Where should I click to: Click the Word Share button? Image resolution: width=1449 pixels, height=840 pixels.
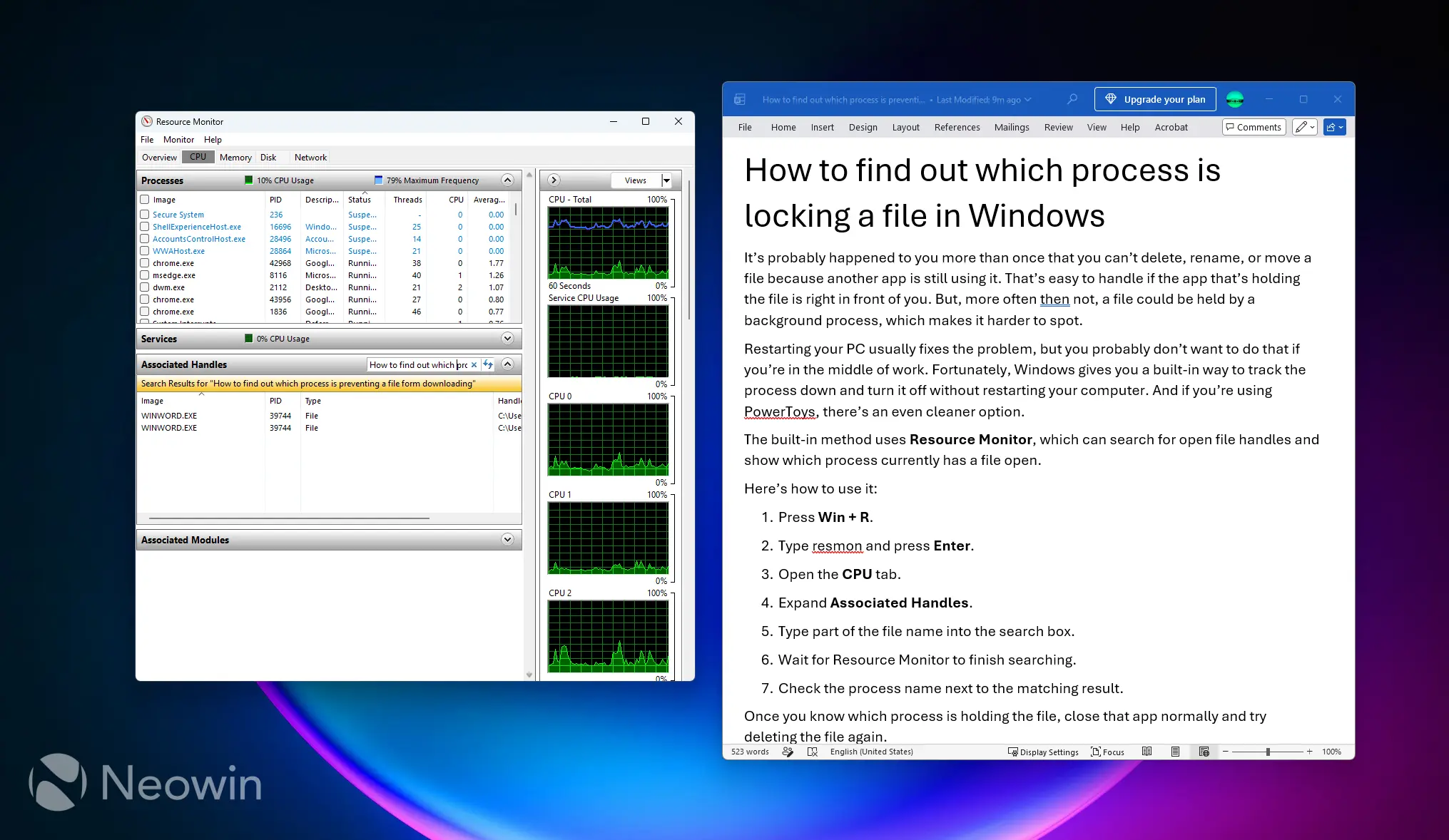click(x=1334, y=127)
